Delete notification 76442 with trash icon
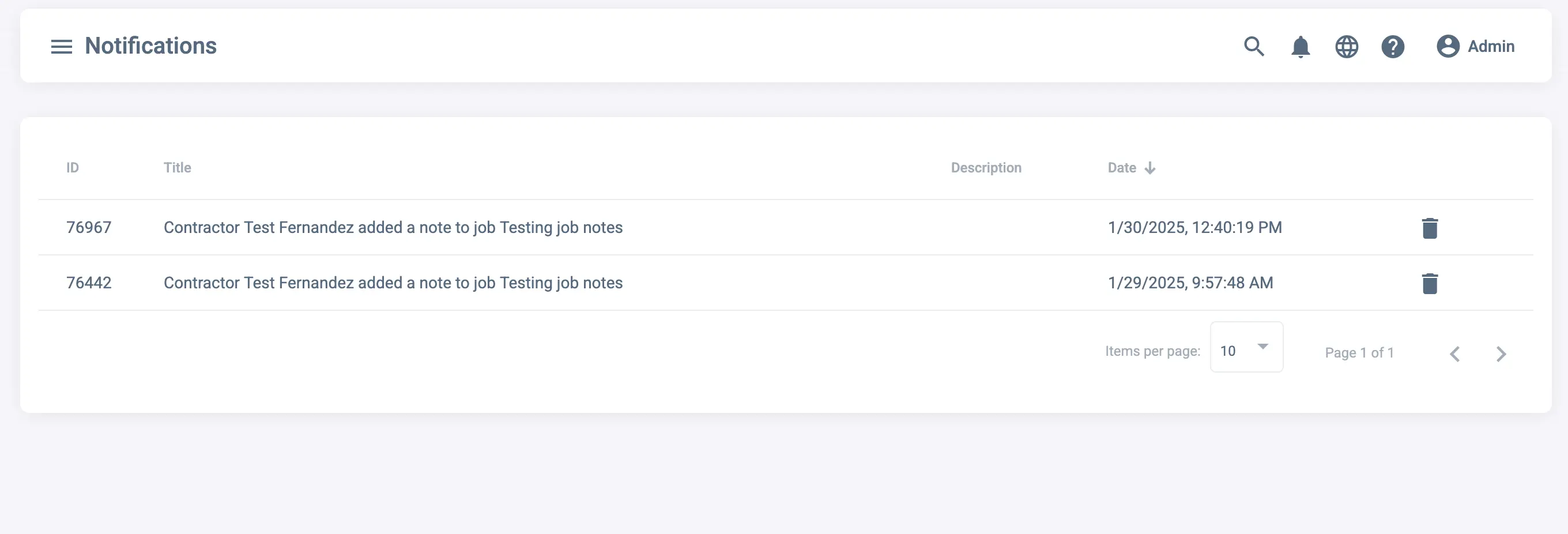 point(1429,283)
